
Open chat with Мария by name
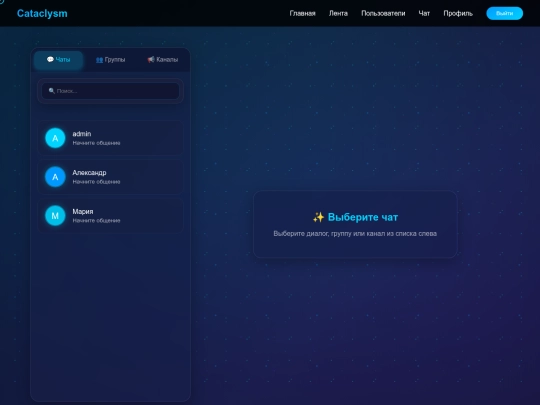click(x=83, y=211)
